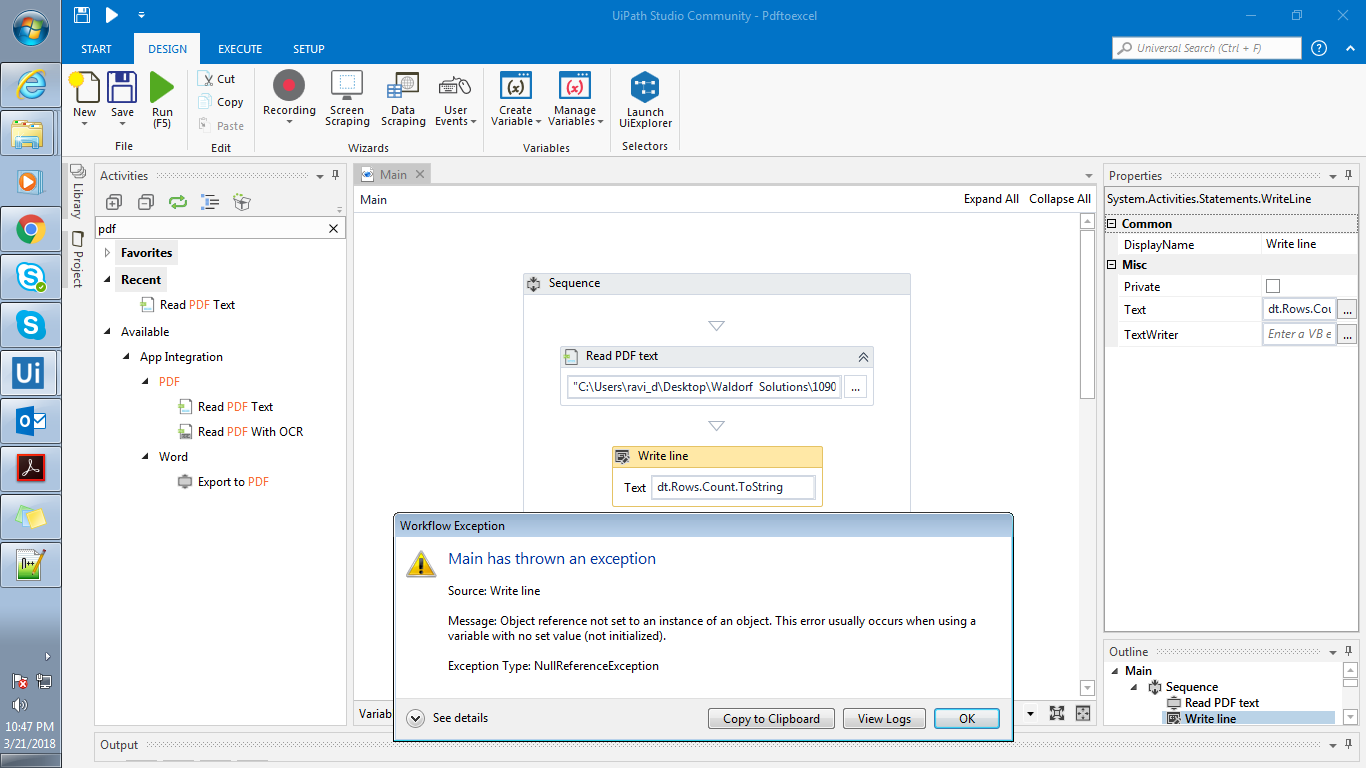Select the DESIGN ribbon tab
1366x768 pixels.
click(x=167, y=49)
